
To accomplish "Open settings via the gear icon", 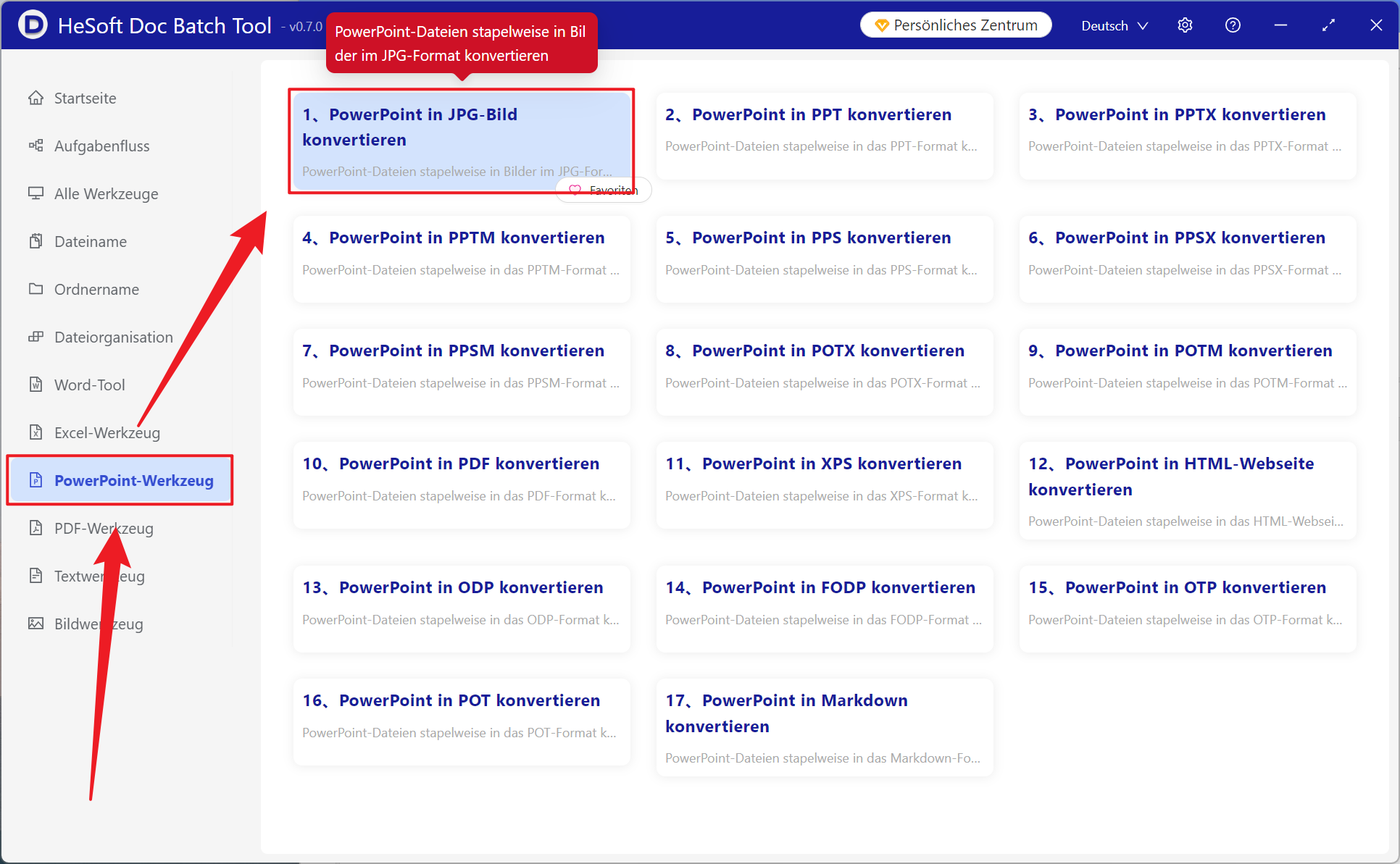I will pyautogui.click(x=1185, y=25).
